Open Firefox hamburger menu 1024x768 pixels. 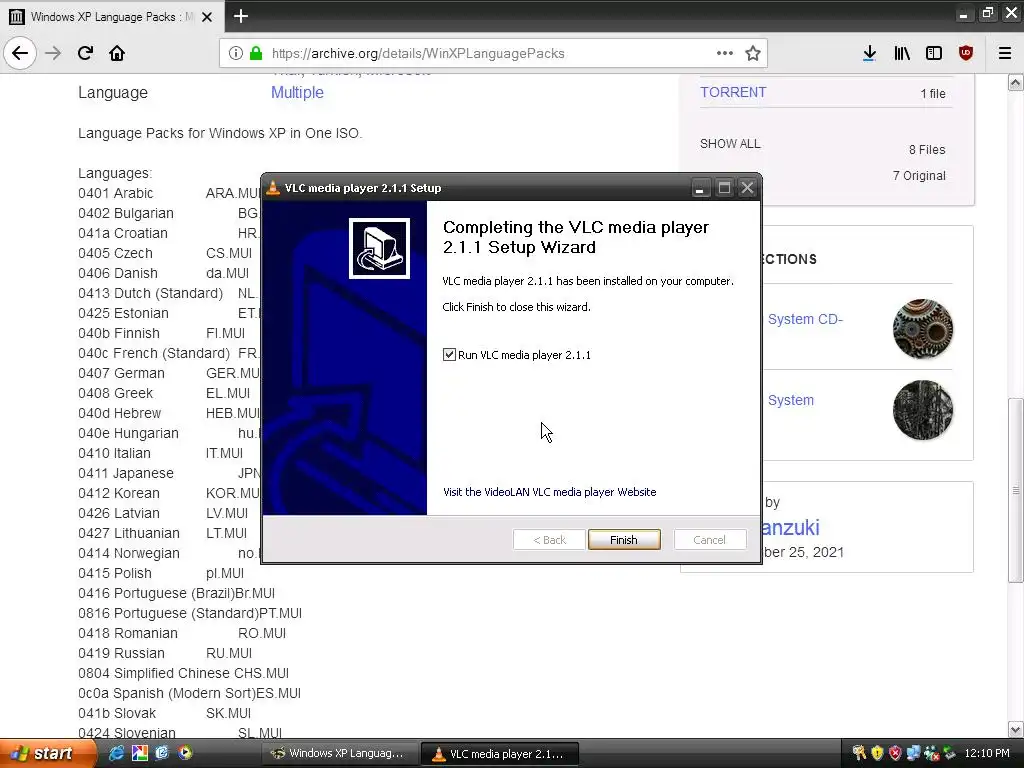point(1005,53)
